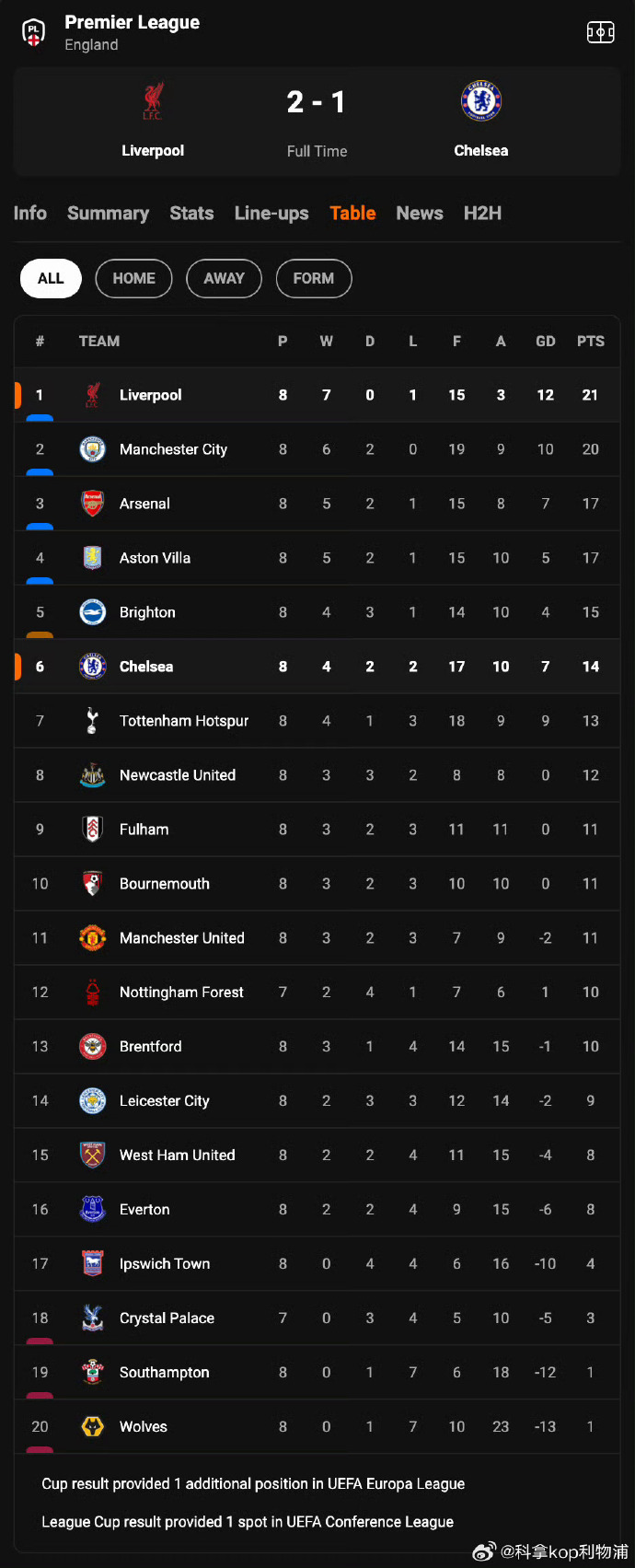Click the GD column header

[546, 342]
